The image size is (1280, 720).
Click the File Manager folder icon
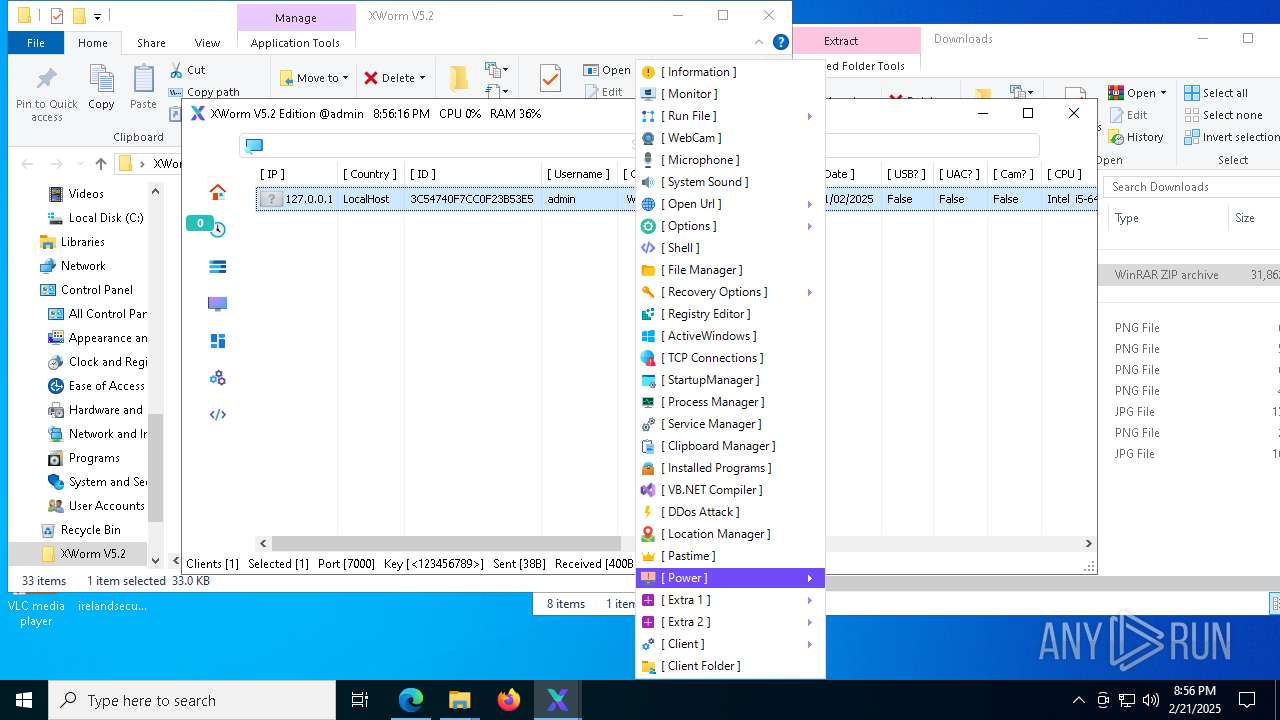point(648,270)
